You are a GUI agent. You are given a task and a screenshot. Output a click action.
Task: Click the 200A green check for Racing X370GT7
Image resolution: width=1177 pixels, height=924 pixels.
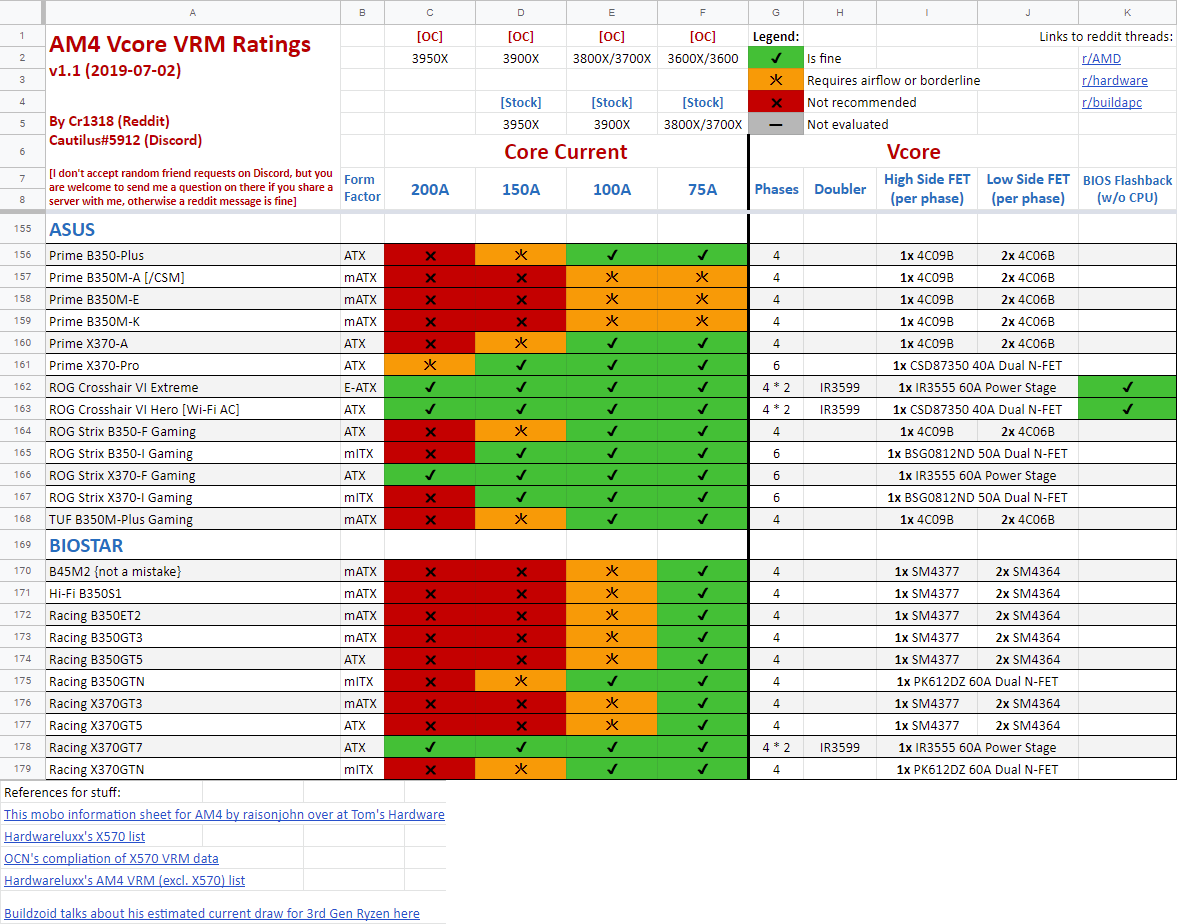click(x=429, y=747)
